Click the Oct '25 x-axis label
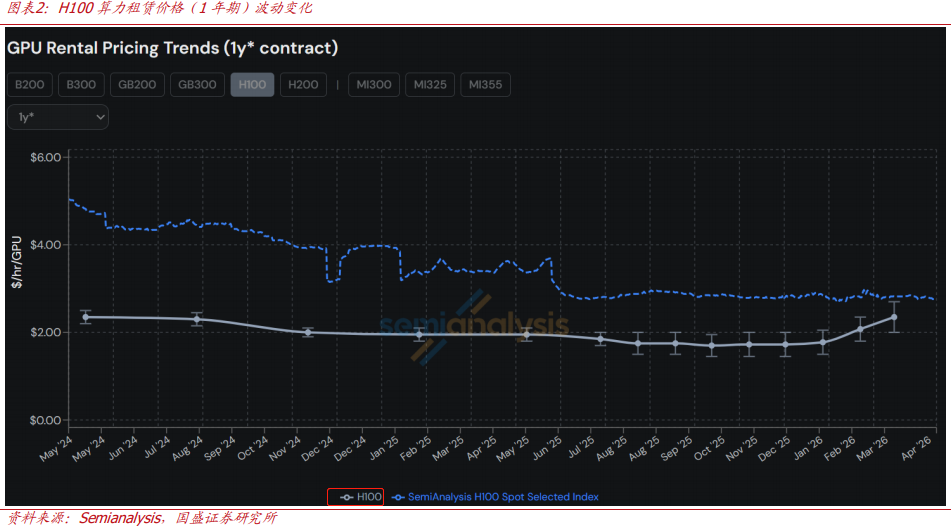This screenshot has height=531, width=951. [709, 448]
